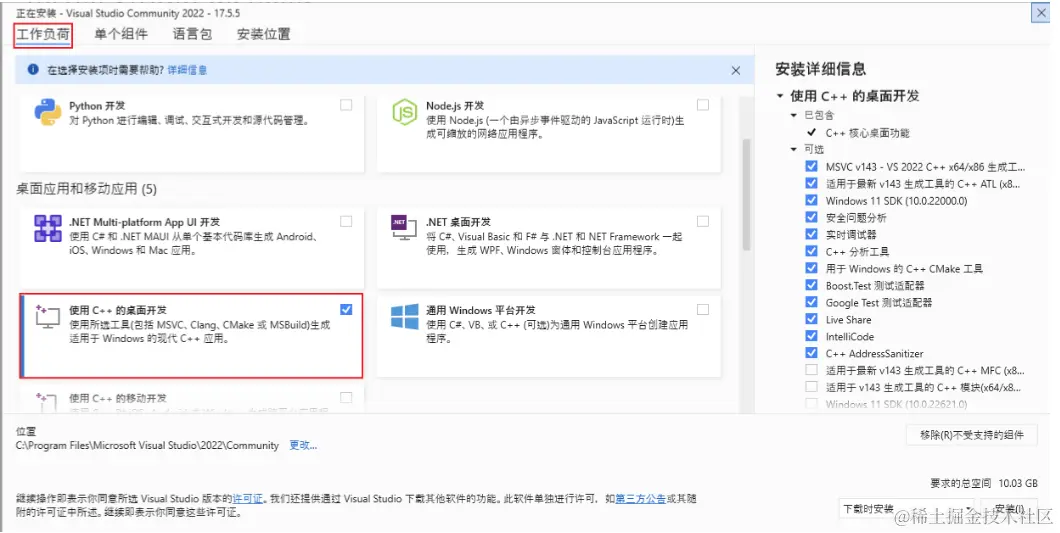Open the 详细信息 help link
Viewport: 1060px width, 533px height.
point(187,70)
